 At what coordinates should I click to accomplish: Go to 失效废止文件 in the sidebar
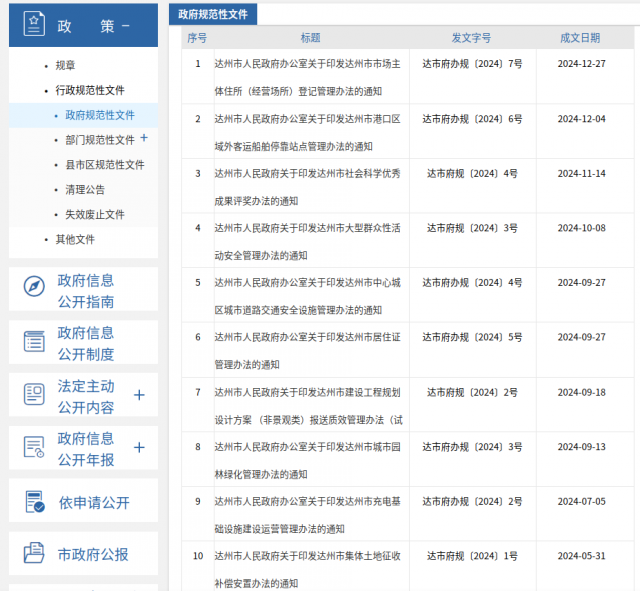[x=95, y=214]
